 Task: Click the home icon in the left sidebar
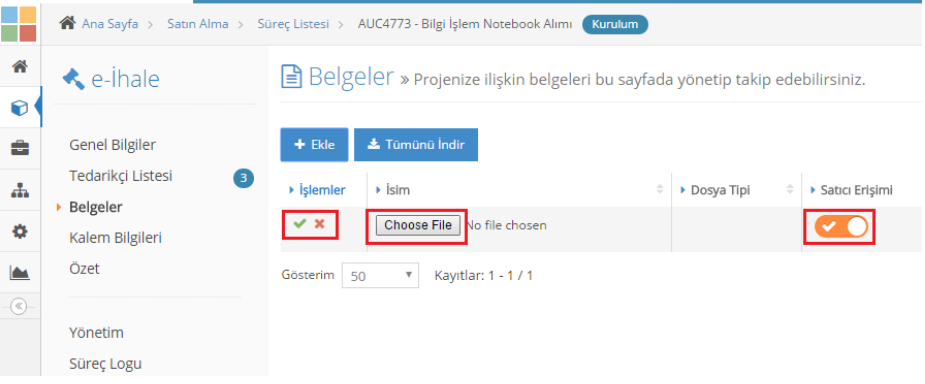pyautogui.click(x=19, y=66)
